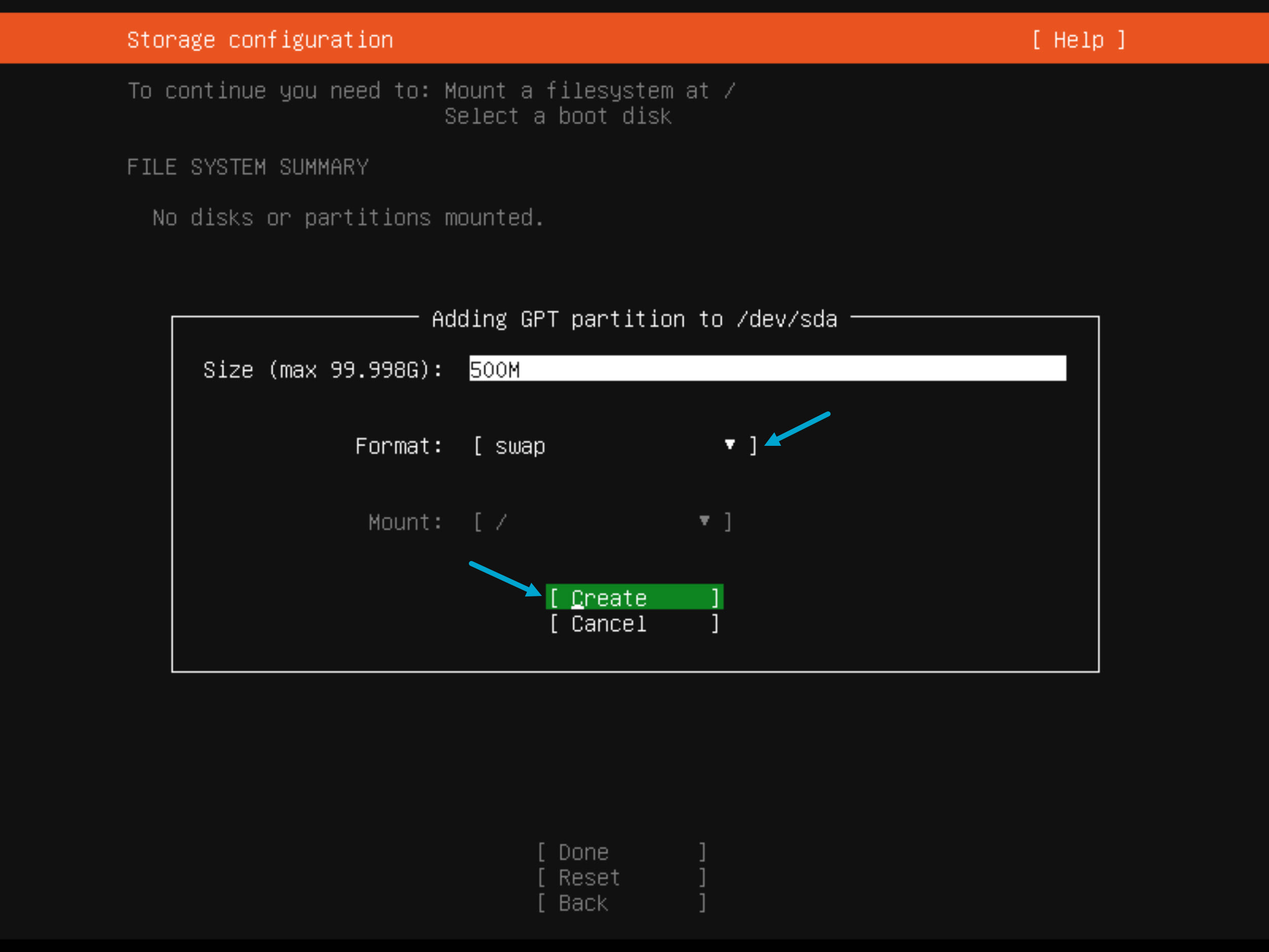Click the Mount dropdown arrow triangle
This screenshot has height=952, width=1269.
[704, 521]
